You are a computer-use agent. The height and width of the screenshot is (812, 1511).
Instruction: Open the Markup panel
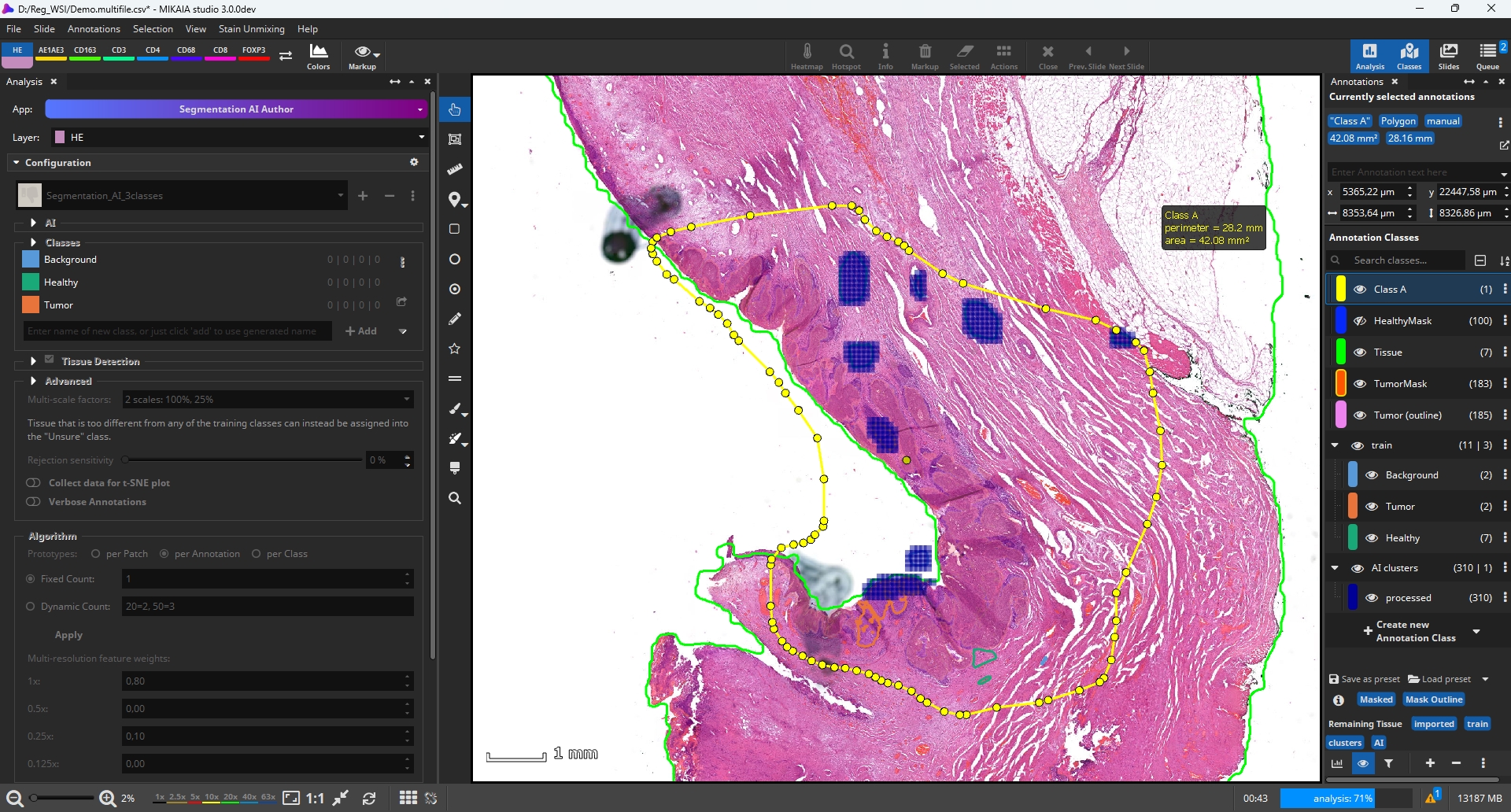[x=925, y=55]
